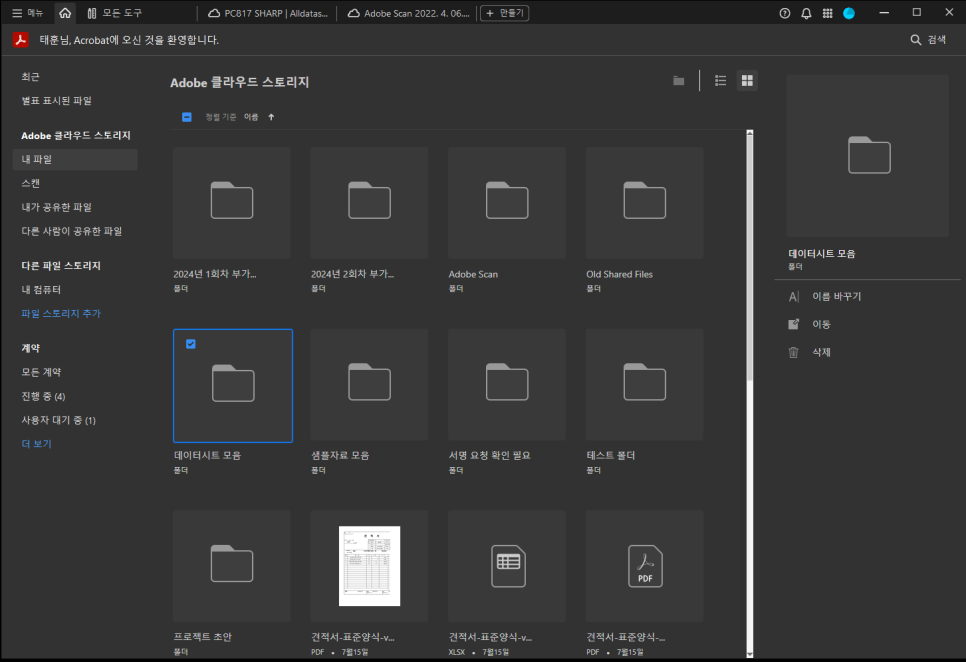Switch to Adobe Scan 2022 document tab
Viewport: 966px width, 662px height.
408,13
